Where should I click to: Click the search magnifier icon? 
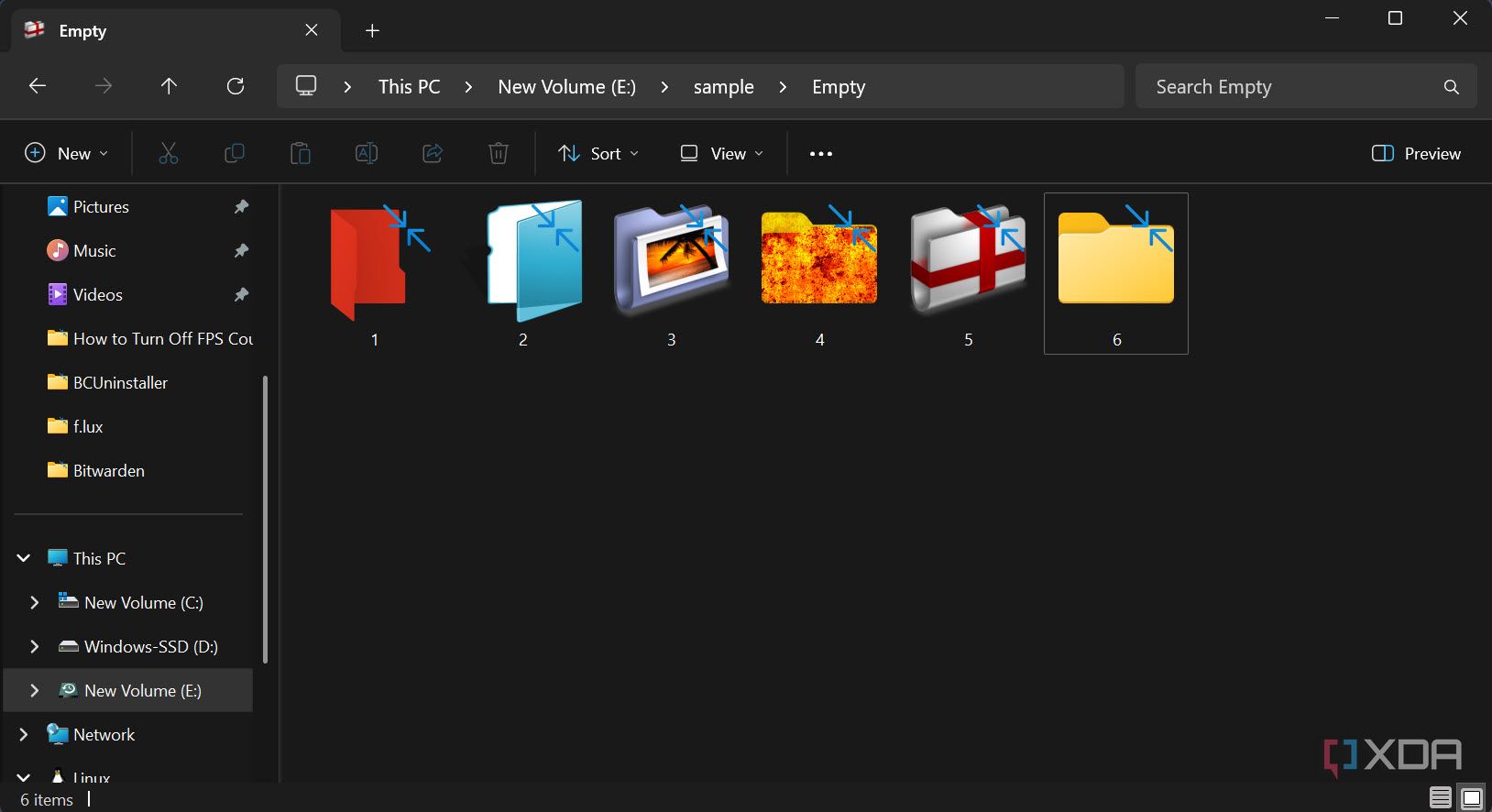pyautogui.click(x=1452, y=87)
